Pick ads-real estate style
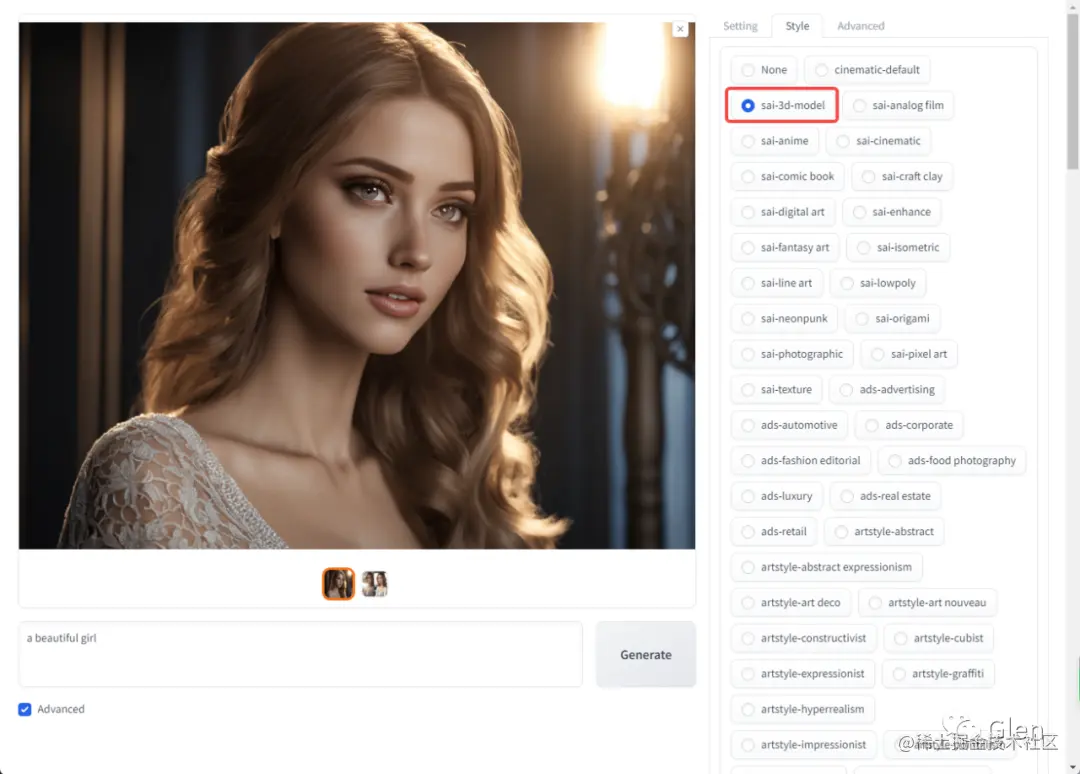Image resolution: width=1080 pixels, height=774 pixels. click(885, 496)
